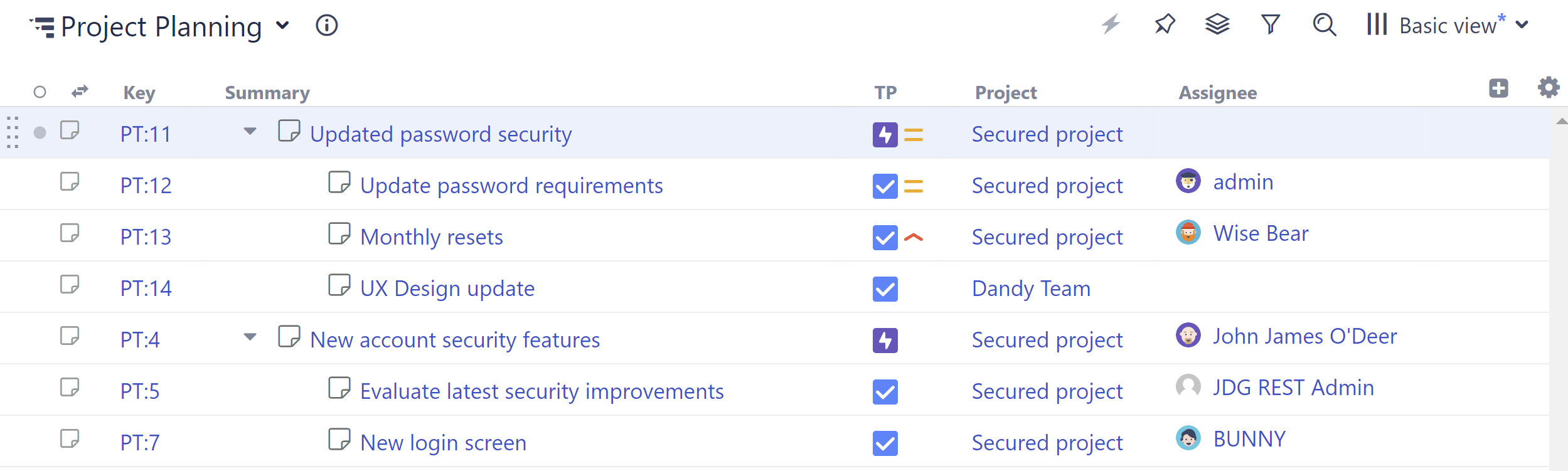Click the pin icon in toolbar
The image size is (1568, 471).
[x=1165, y=25]
